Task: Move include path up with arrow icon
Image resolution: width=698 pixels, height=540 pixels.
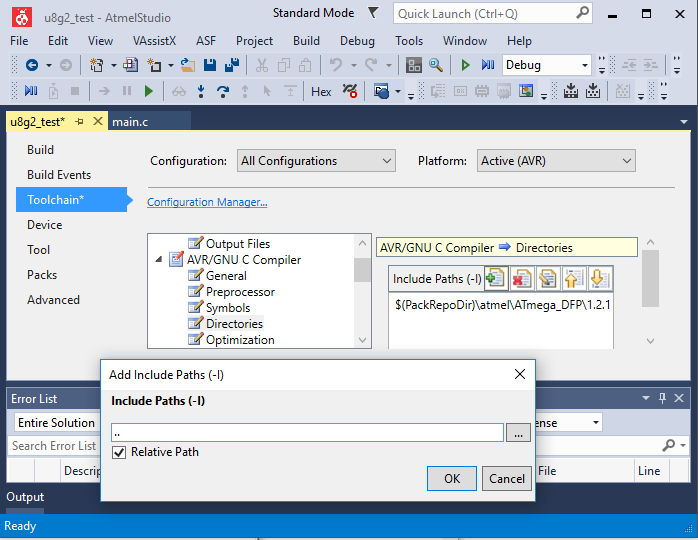Action: click(x=573, y=279)
